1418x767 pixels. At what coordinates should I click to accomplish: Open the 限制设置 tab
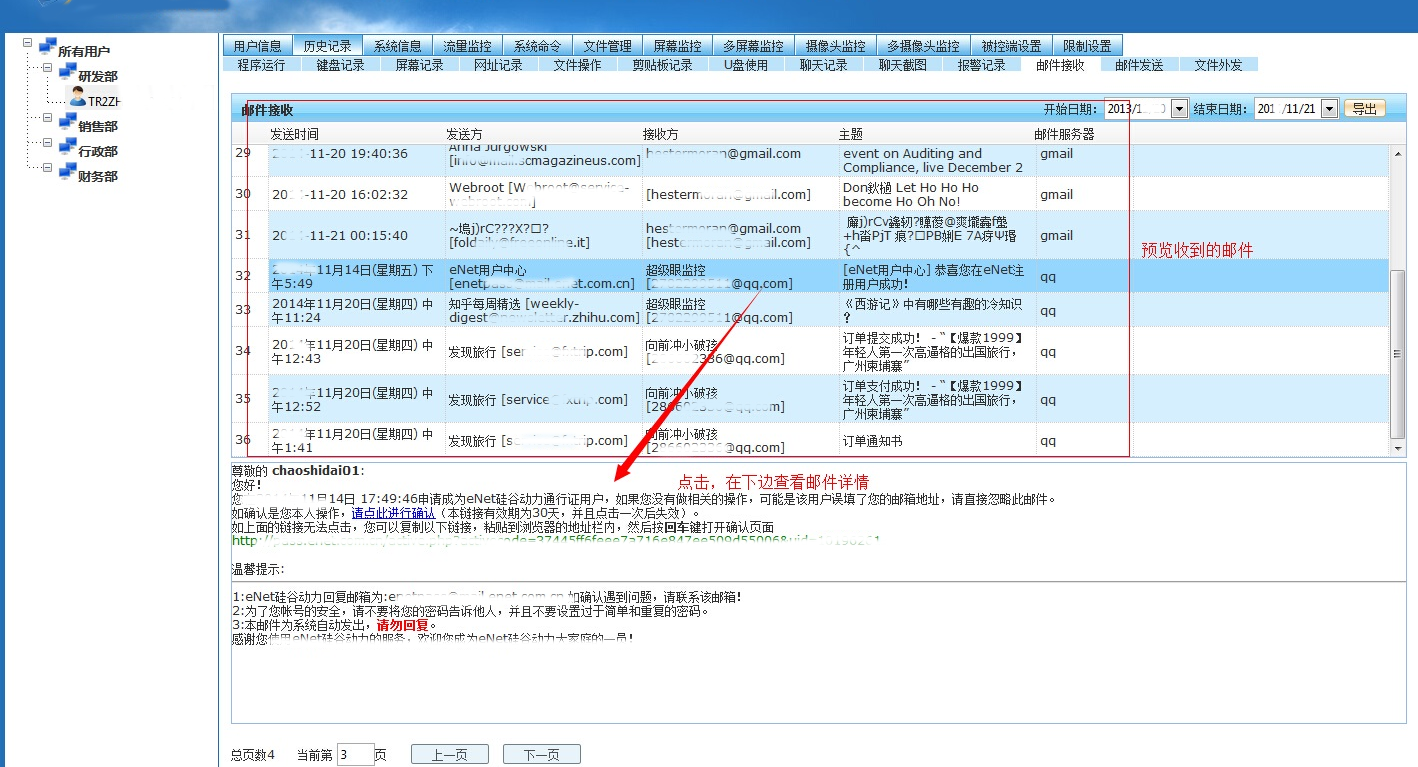[1087, 45]
